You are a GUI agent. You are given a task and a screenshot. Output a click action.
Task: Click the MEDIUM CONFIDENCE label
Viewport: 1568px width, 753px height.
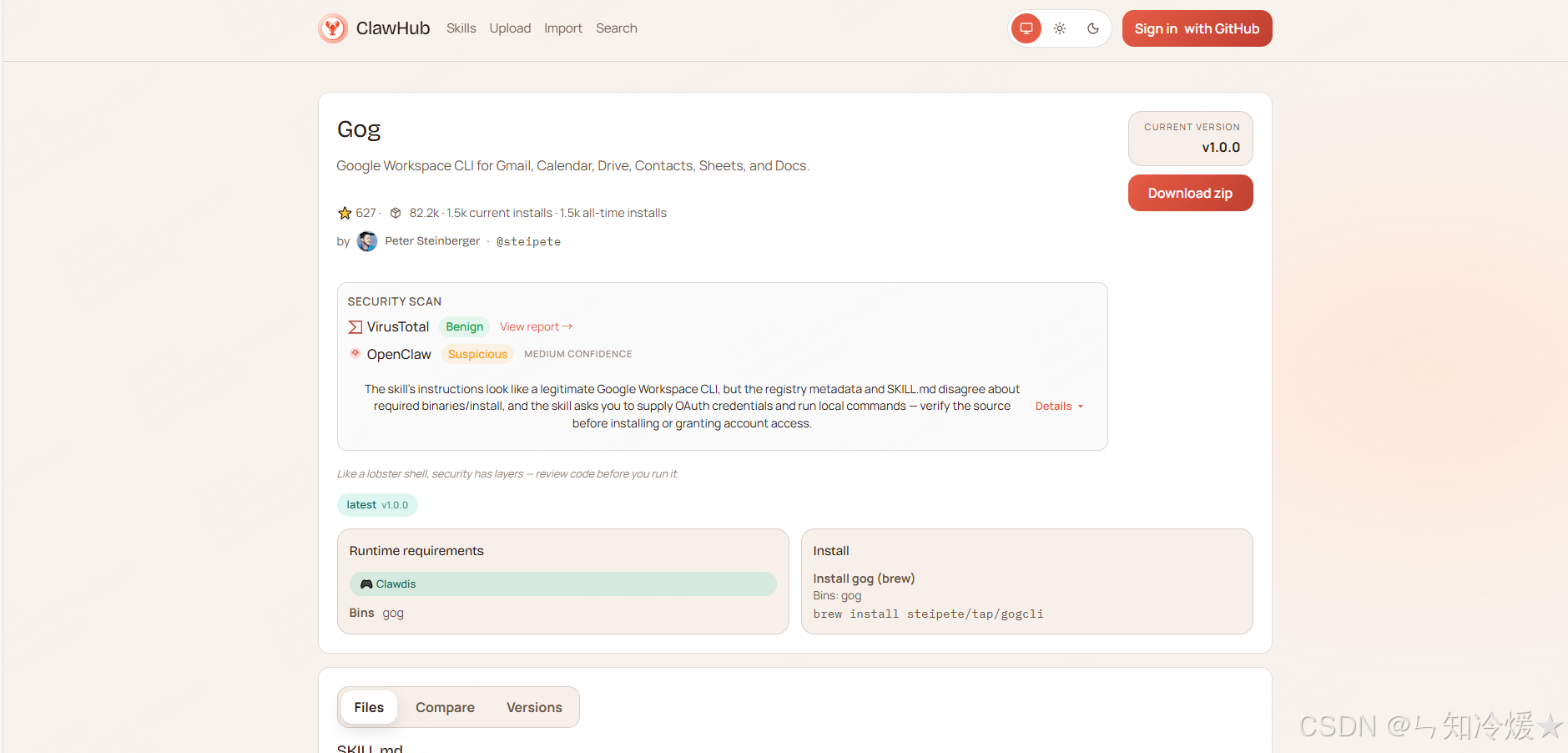tap(578, 354)
